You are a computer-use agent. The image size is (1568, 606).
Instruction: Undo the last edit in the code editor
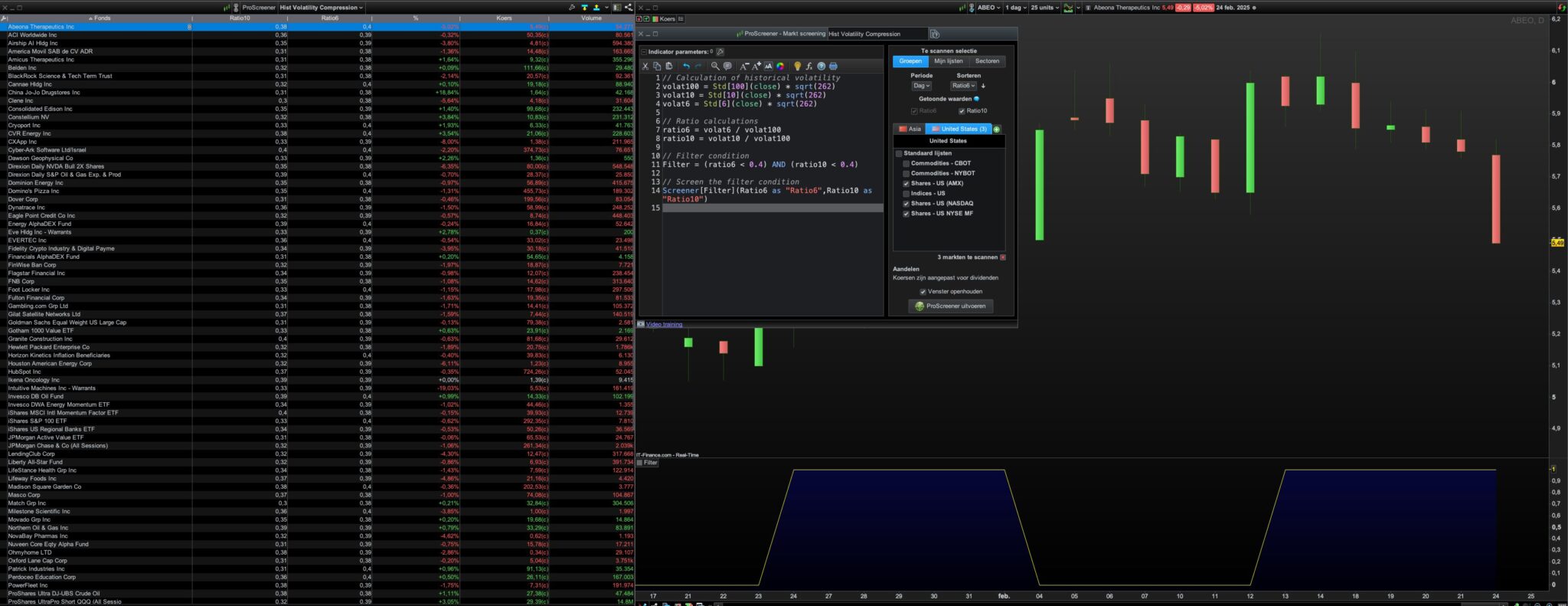[x=686, y=67]
